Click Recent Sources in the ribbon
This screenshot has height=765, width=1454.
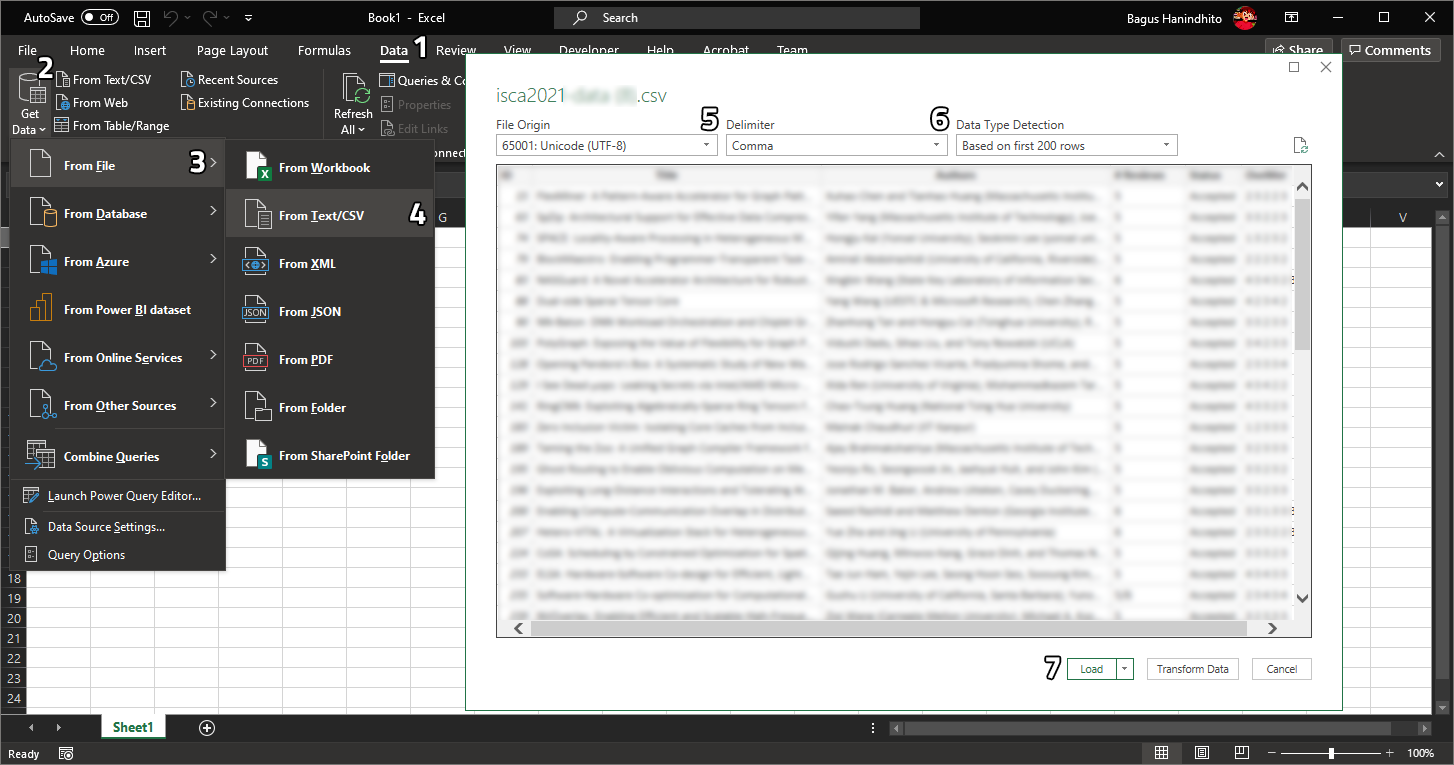click(230, 80)
